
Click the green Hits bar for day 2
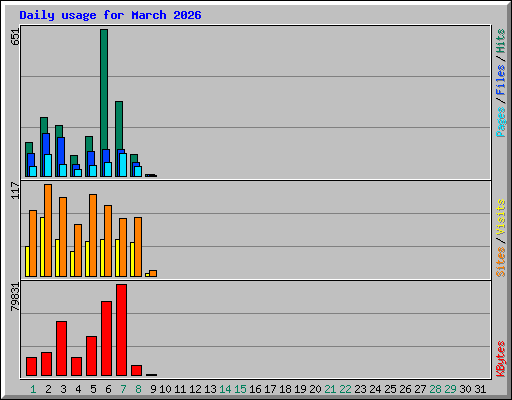pyautogui.click(x=44, y=125)
